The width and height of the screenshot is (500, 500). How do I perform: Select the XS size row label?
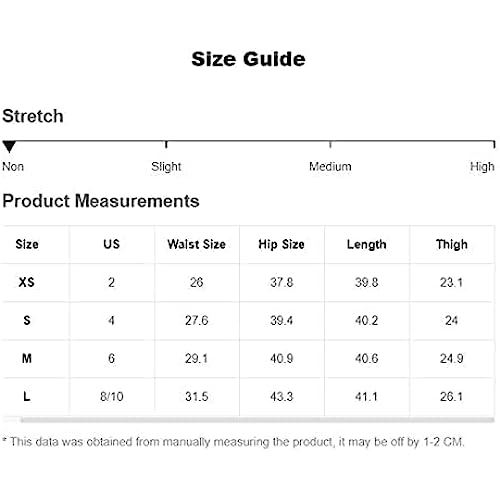pyautogui.click(x=27, y=282)
